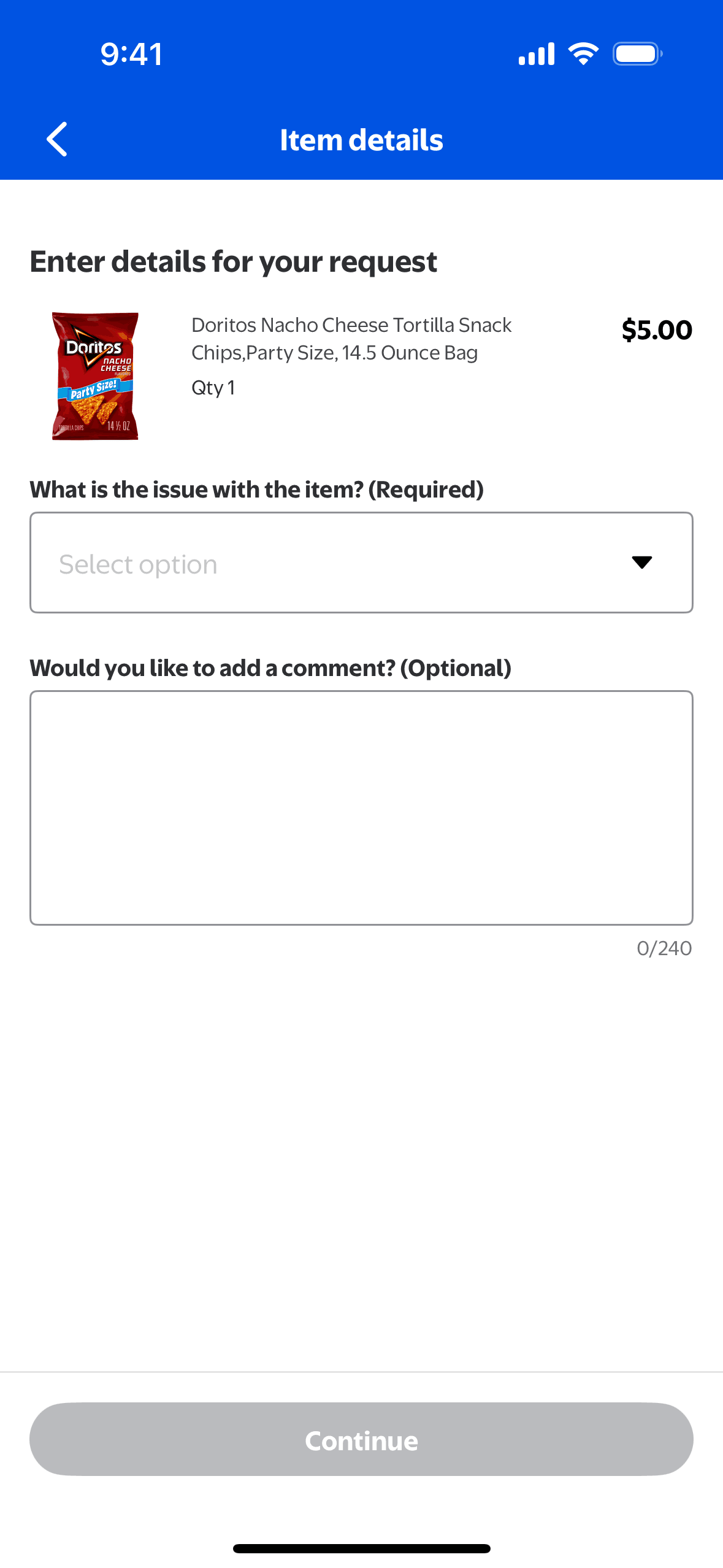The width and height of the screenshot is (723, 1568).
Task: Click the battery indicator icon
Action: pos(637,54)
